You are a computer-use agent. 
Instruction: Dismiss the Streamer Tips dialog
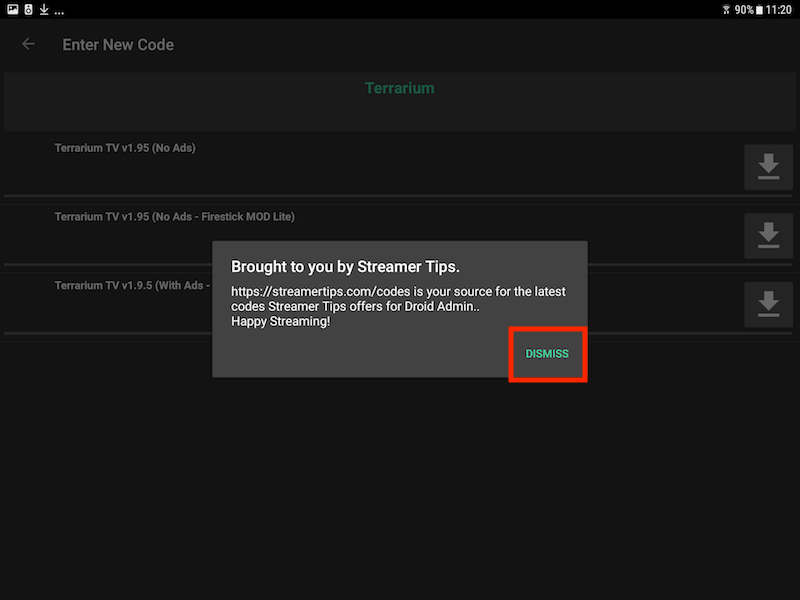click(547, 354)
